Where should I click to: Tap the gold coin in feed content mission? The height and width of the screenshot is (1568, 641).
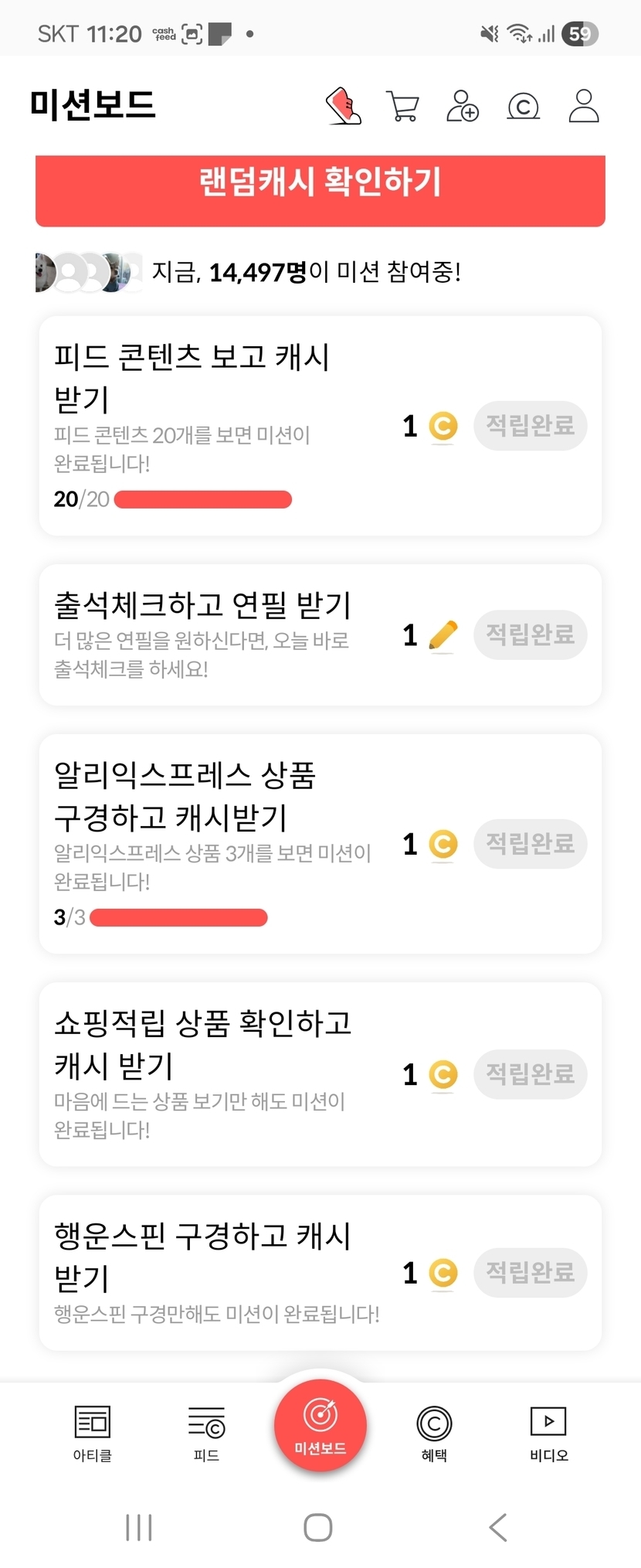[x=443, y=426]
